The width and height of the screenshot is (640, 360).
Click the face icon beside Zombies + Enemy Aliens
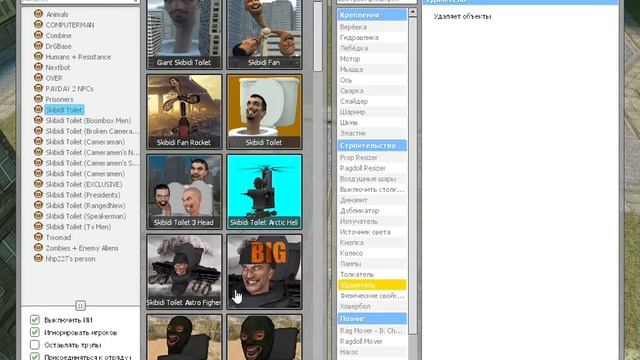38,247
